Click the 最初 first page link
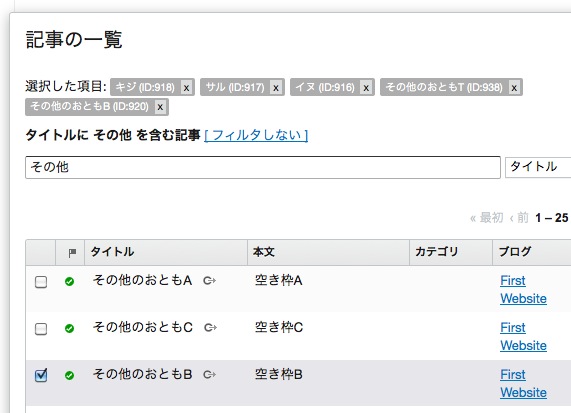This screenshot has width=571, height=413. point(487,218)
